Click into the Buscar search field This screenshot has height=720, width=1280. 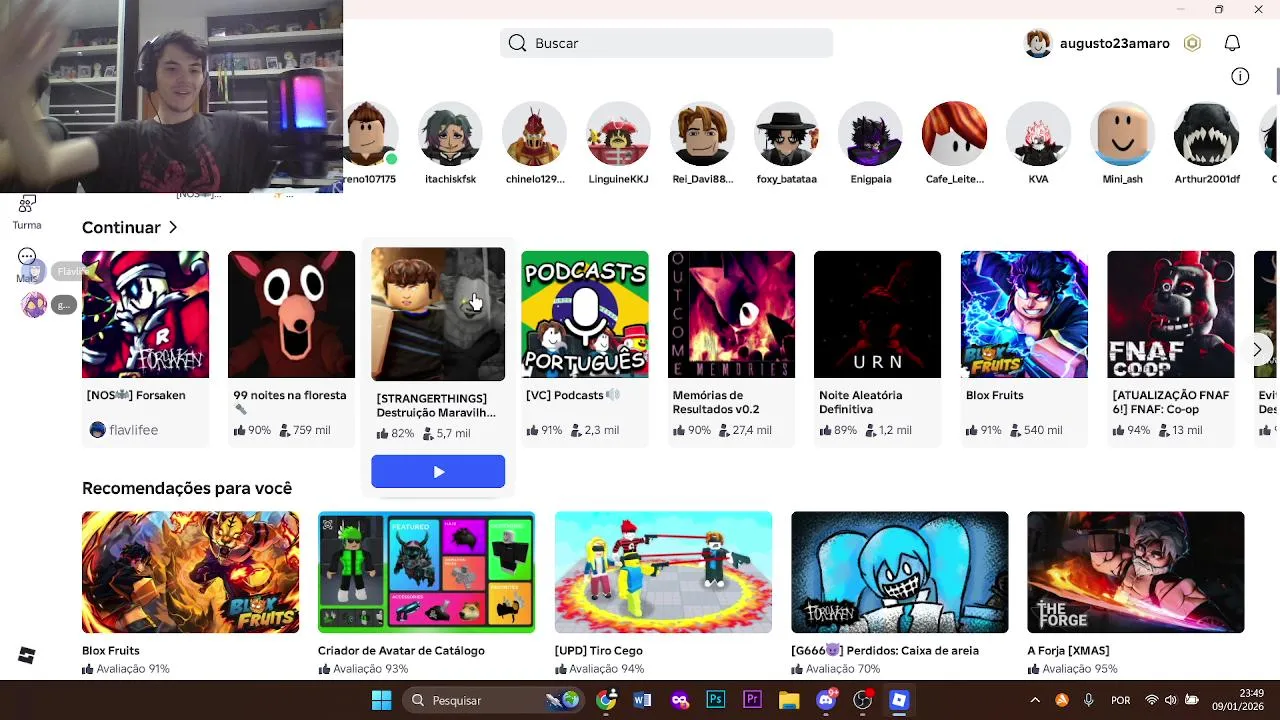(x=666, y=43)
